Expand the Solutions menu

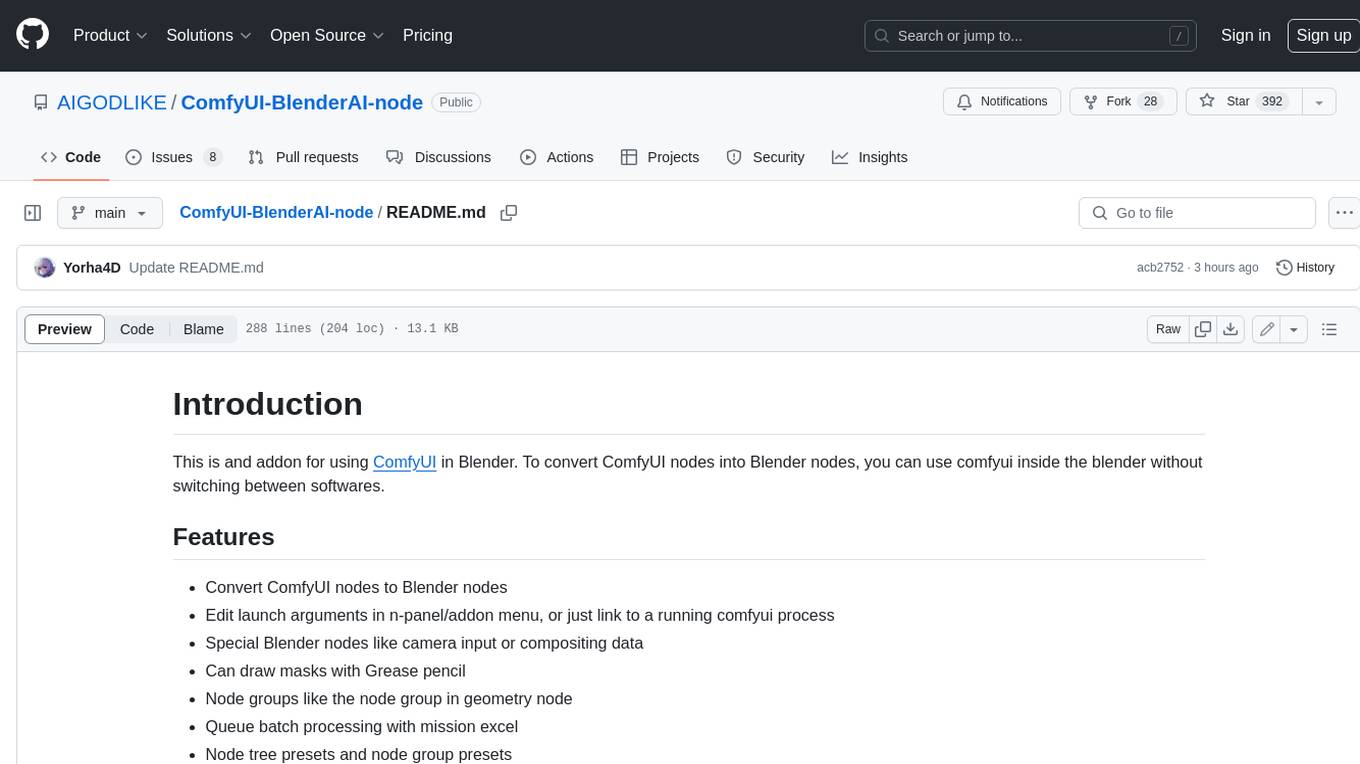[x=209, y=35]
